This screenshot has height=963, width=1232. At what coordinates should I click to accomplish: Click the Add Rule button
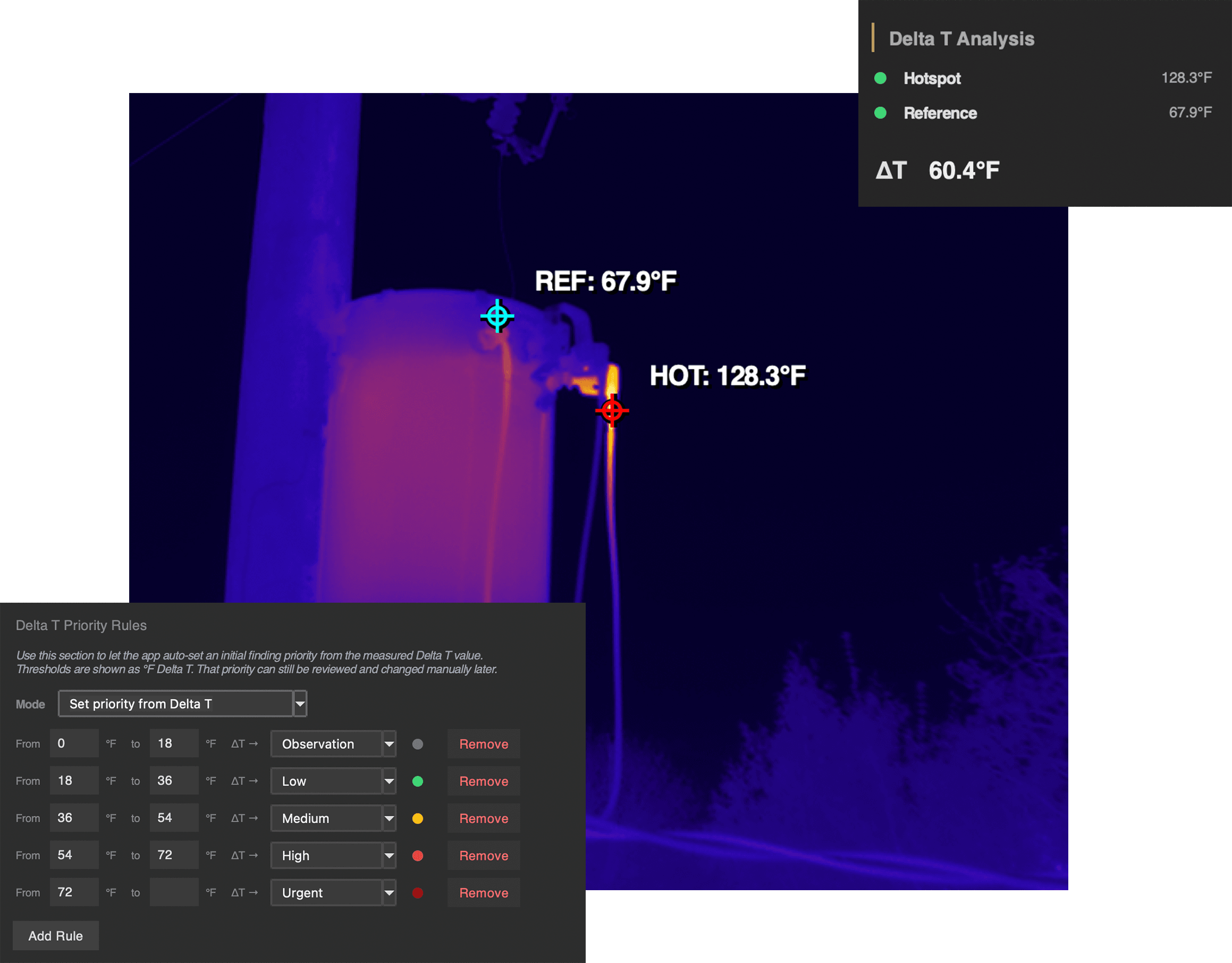click(x=55, y=935)
